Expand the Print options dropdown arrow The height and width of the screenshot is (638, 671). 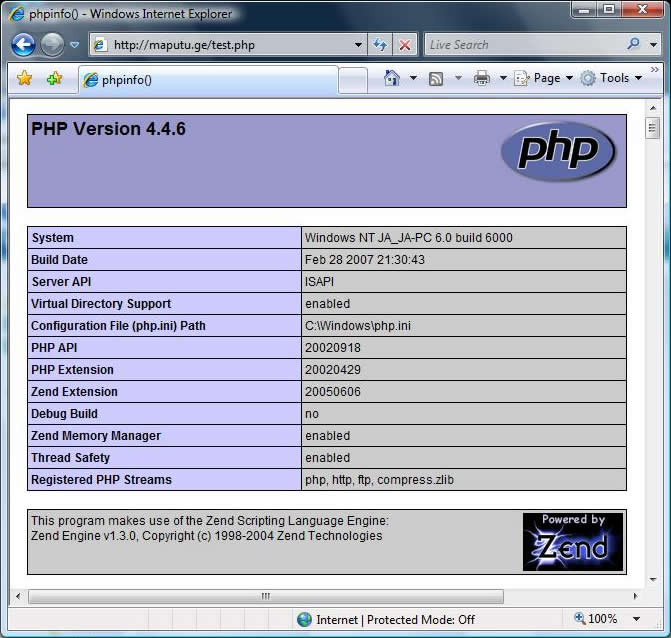(503, 78)
